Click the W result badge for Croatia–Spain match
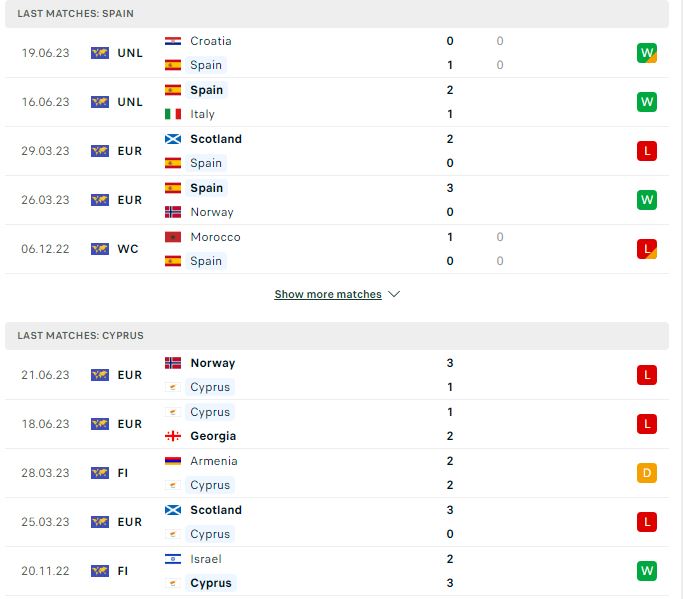 tap(646, 53)
